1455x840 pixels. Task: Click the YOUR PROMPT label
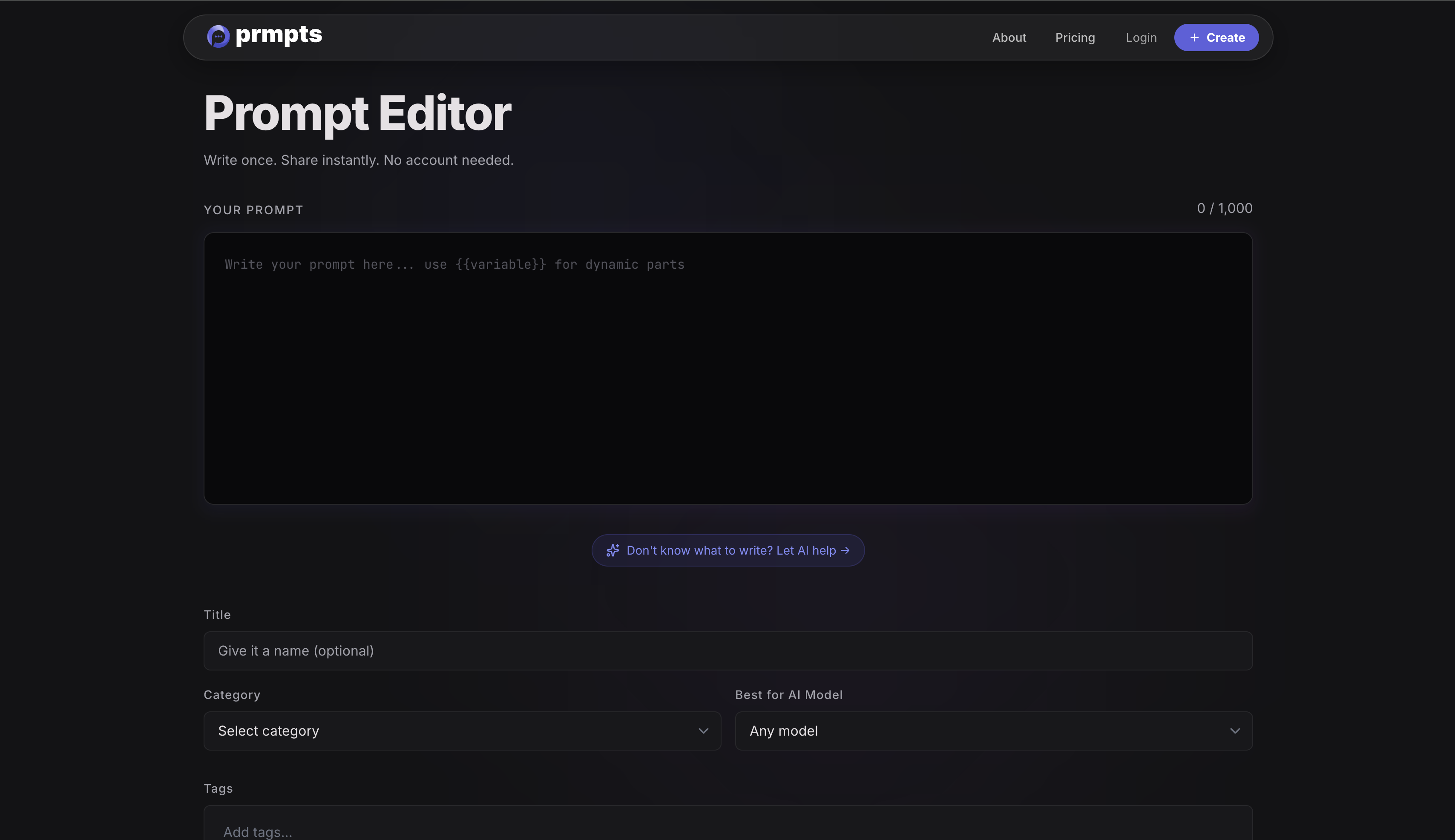pos(253,210)
